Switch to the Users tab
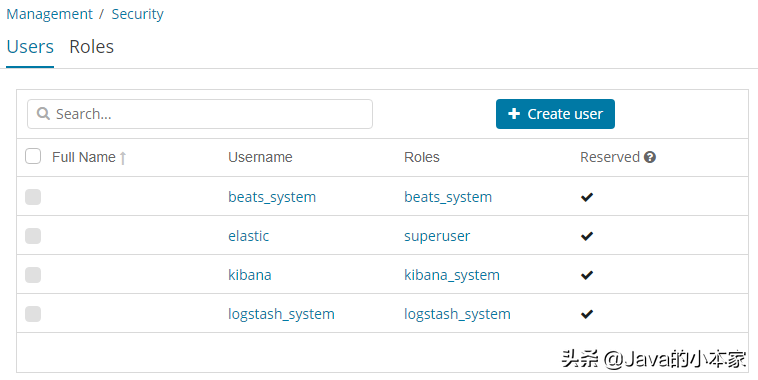This screenshot has width=758, height=380. coord(30,47)
